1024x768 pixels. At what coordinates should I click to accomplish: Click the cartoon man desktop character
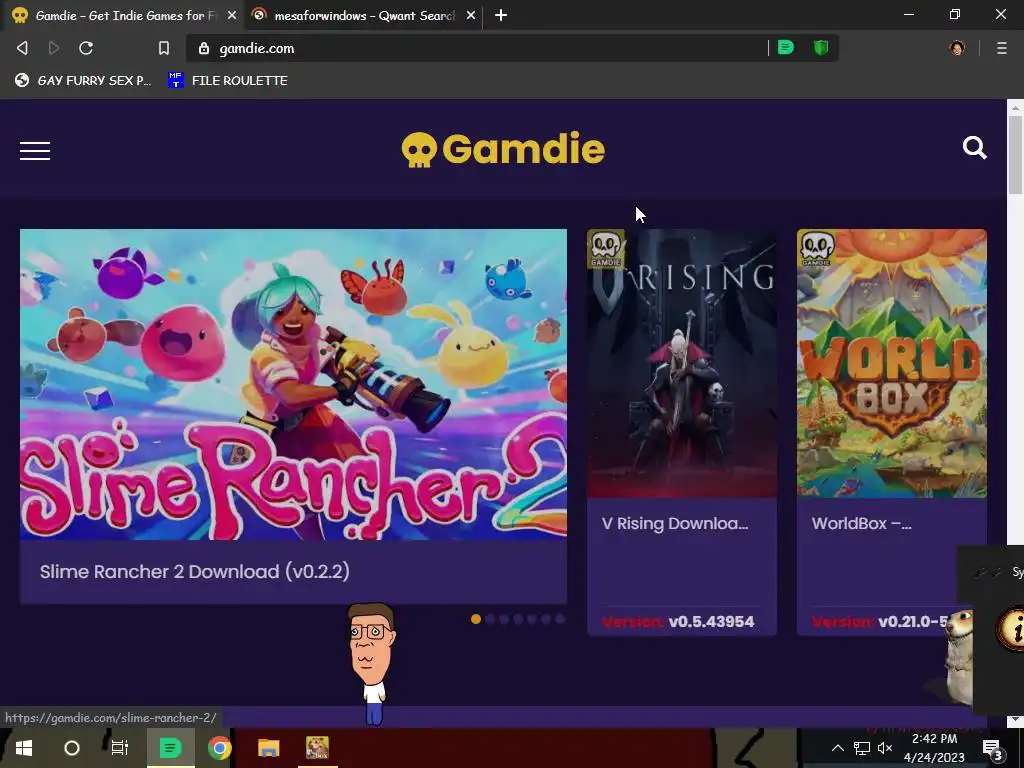(x=372, y=664)
